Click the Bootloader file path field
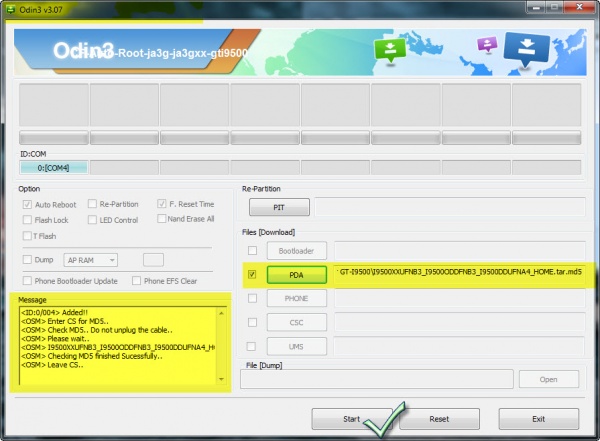This screenshot has width=600, height=441. click(460, 251)
